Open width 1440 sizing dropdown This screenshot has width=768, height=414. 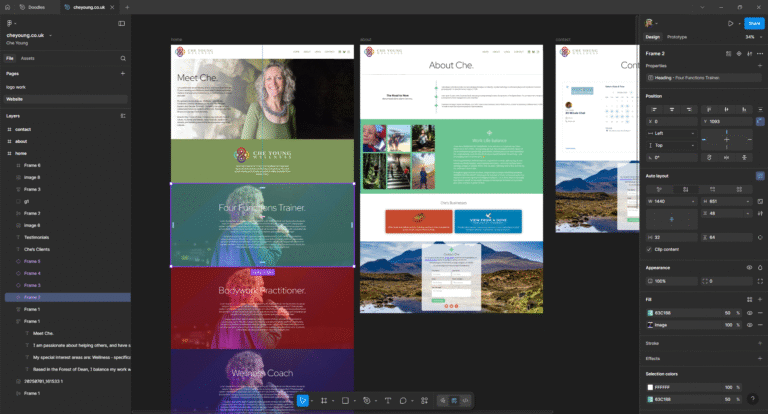point(693,201)
